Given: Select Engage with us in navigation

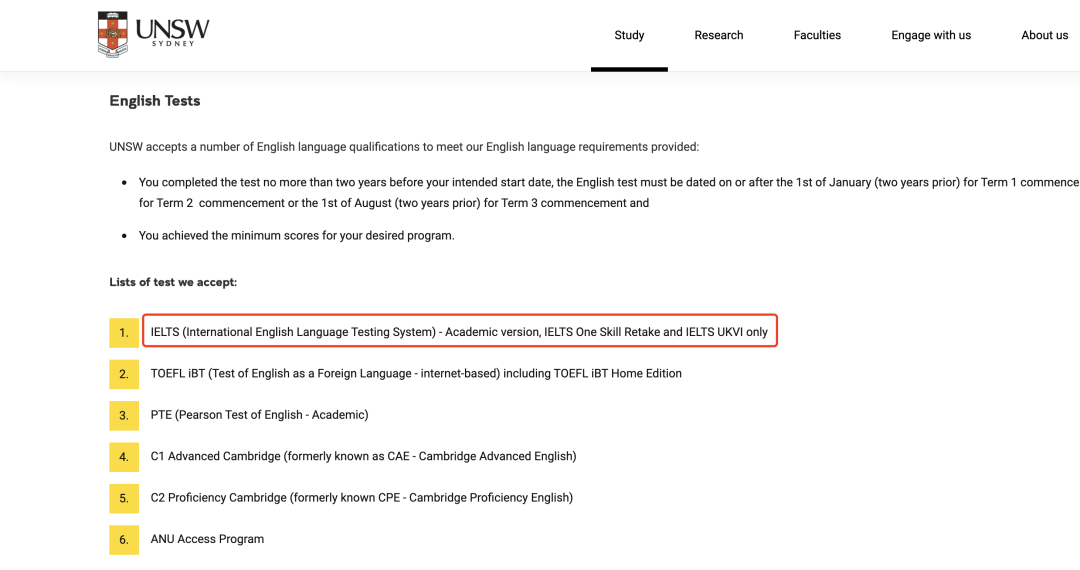Looking at the screenshot, I should coord(931,35).
